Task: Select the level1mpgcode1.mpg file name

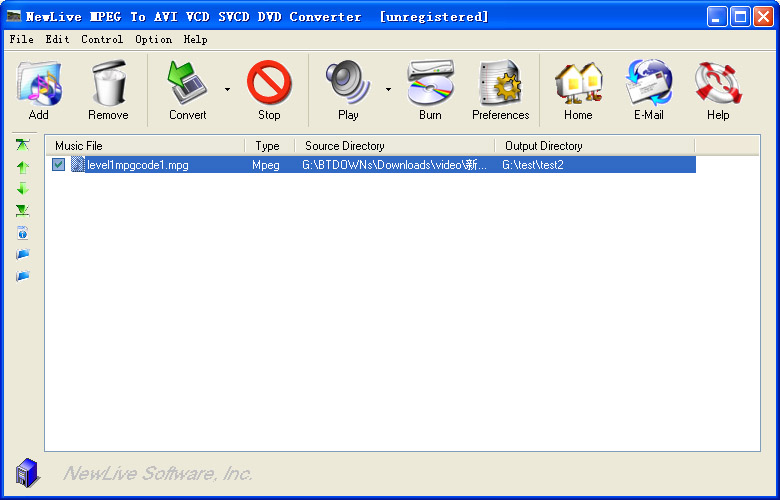Action: (138, 165)
